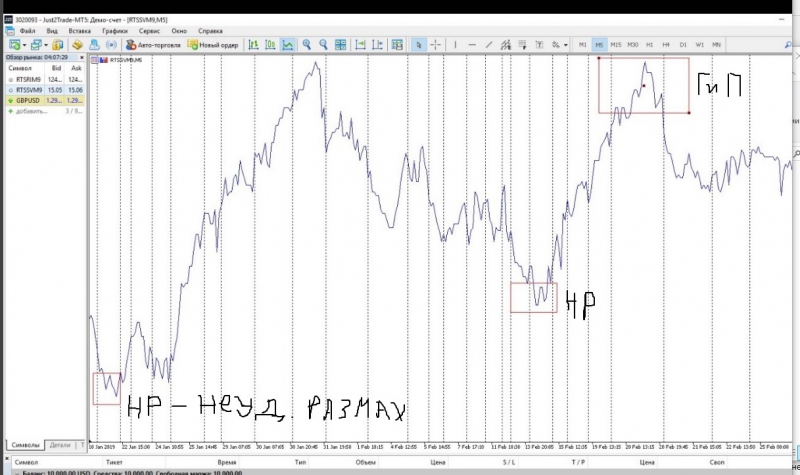Select the horizontal line drawing tool

[472, 45]
